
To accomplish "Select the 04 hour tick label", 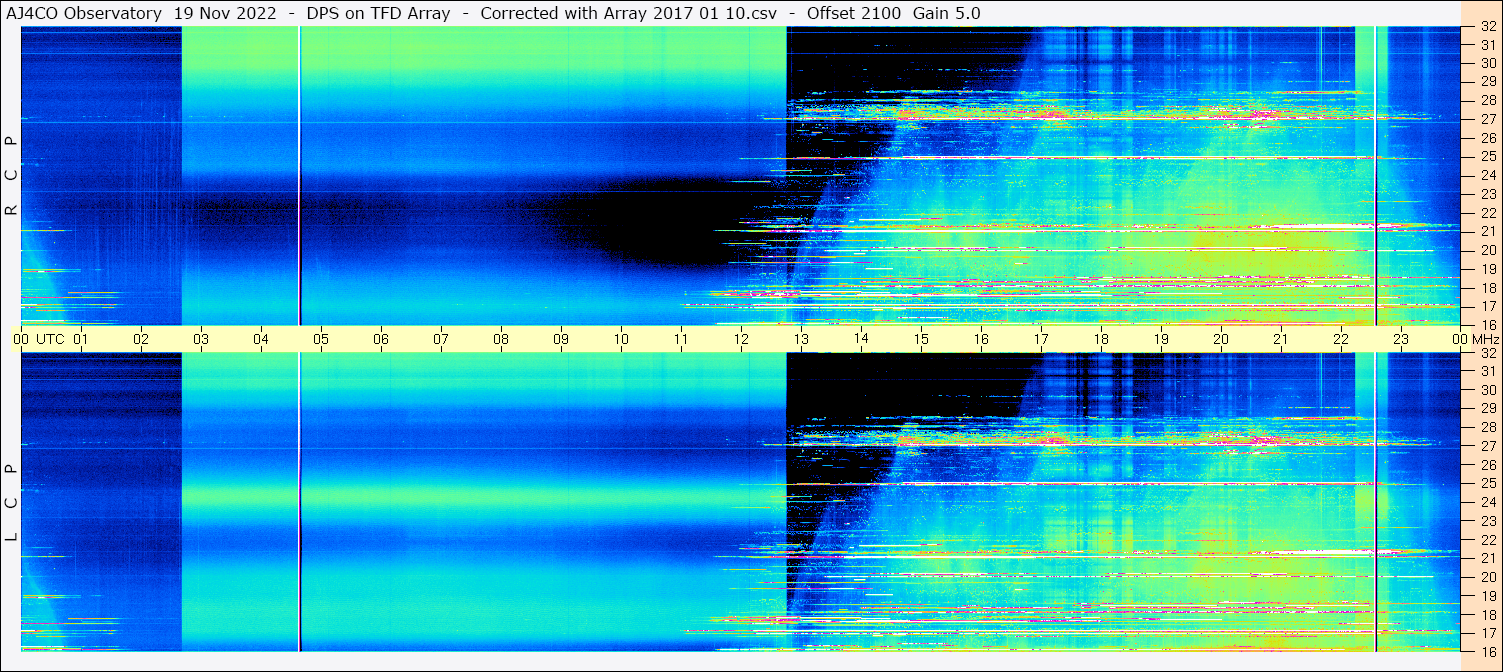I will tap(261, 339).
